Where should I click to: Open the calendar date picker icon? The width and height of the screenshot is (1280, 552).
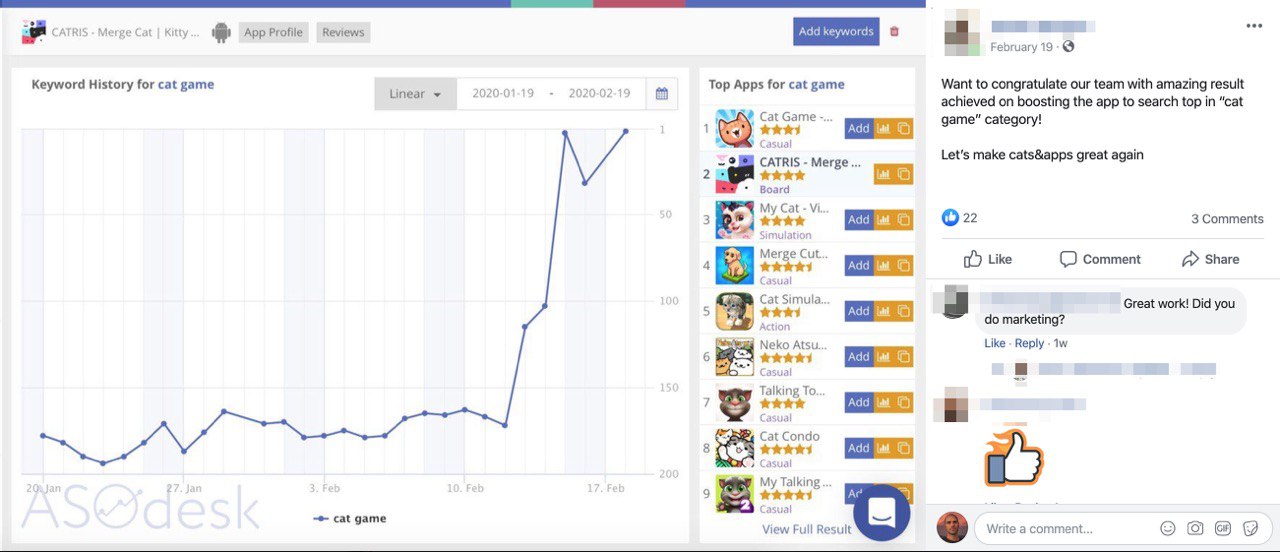pos(661,94)
